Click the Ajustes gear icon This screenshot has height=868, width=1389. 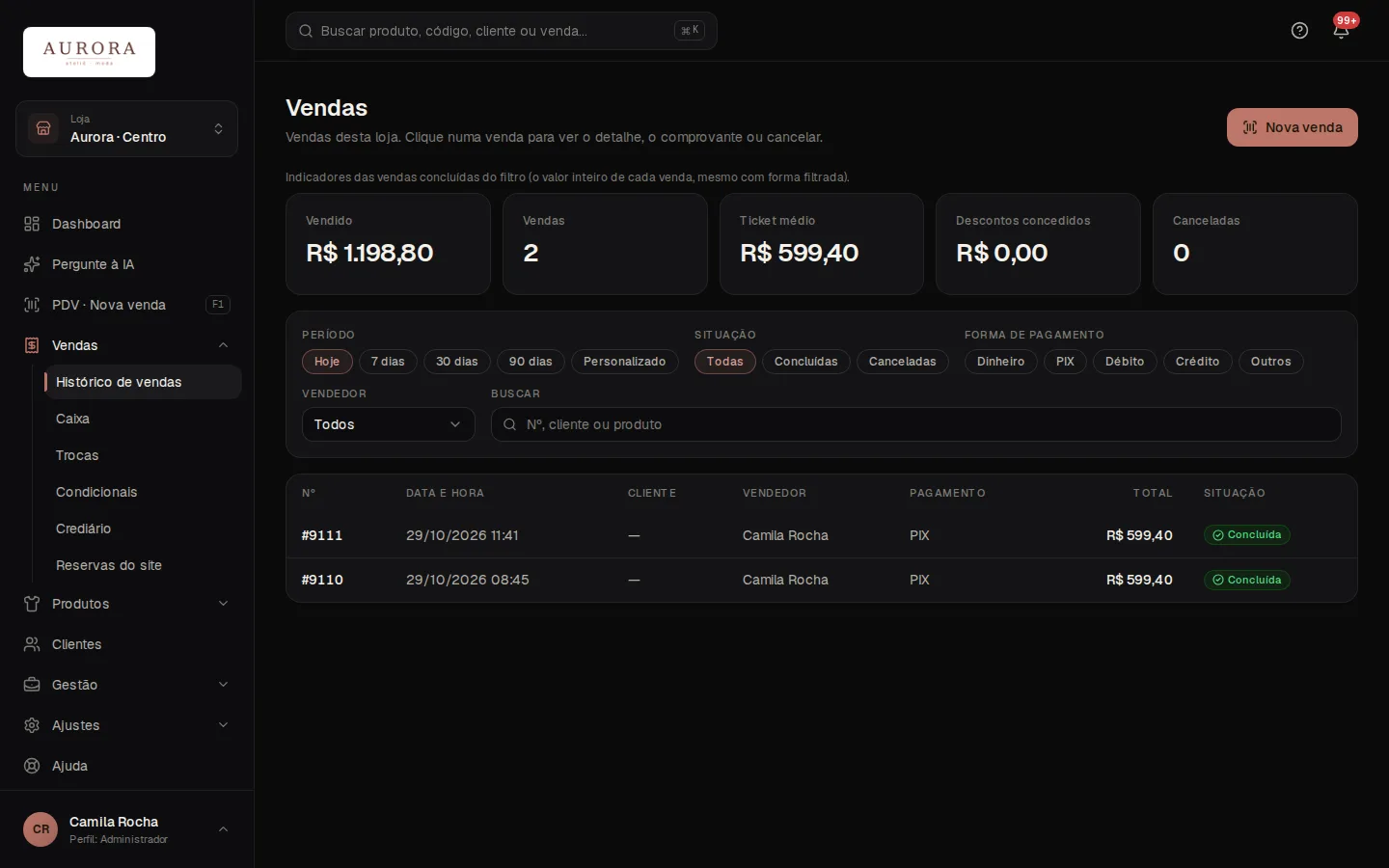click(32, 725)
